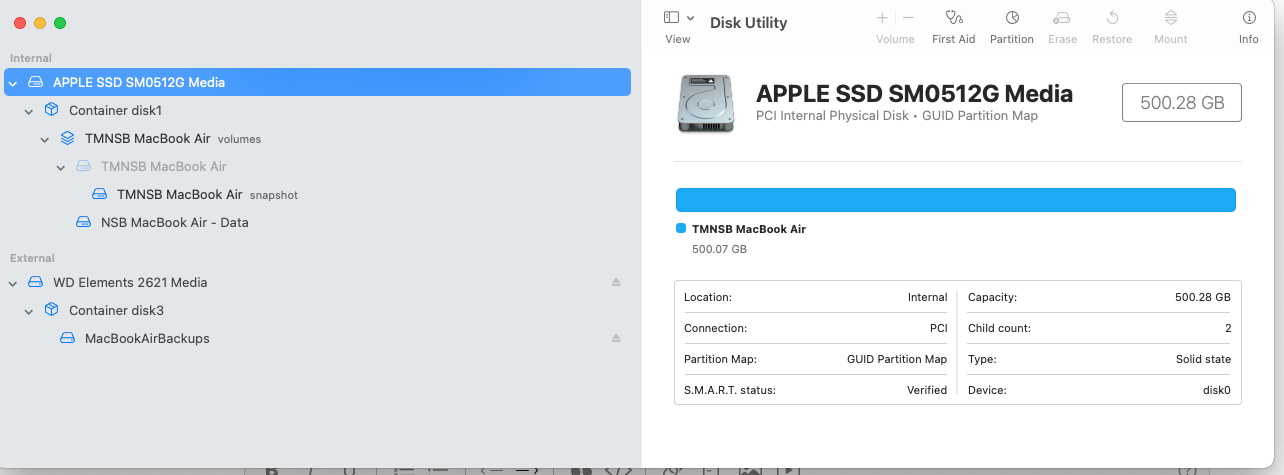Click the Type Solid state value
Viewport: 1284px width, 475px height.
coord(1203,359)
